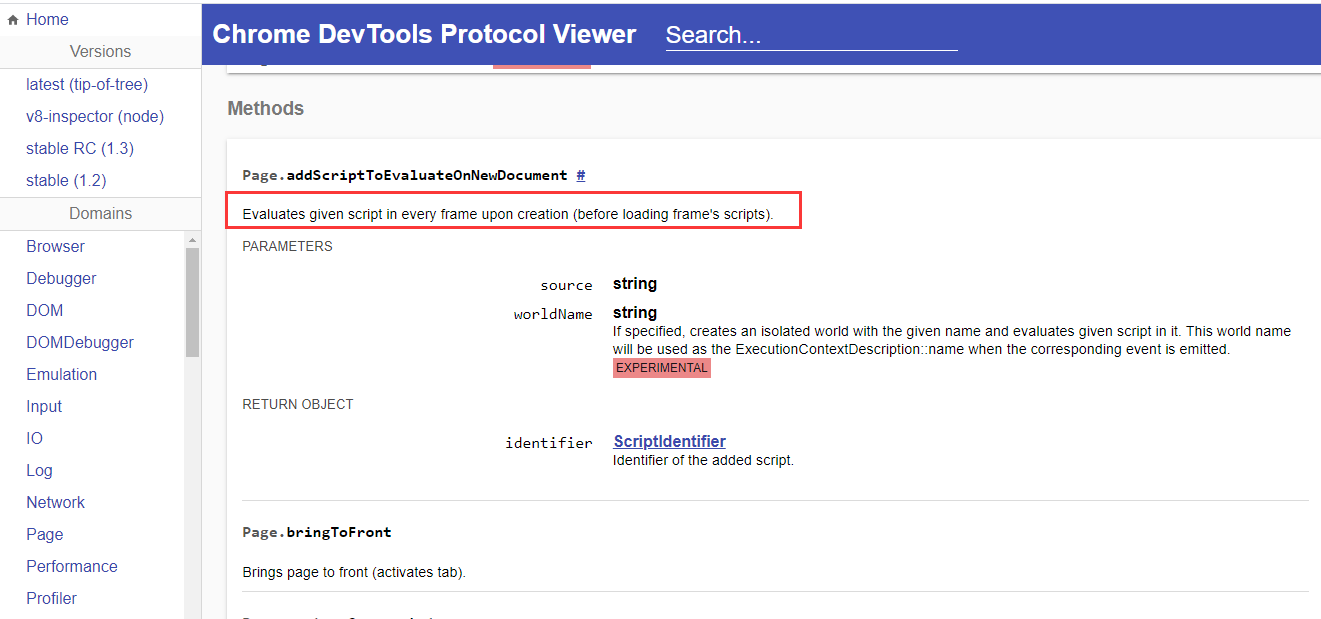Go to the DOM domain
The image size is (1321, 619).
[45, 311]
